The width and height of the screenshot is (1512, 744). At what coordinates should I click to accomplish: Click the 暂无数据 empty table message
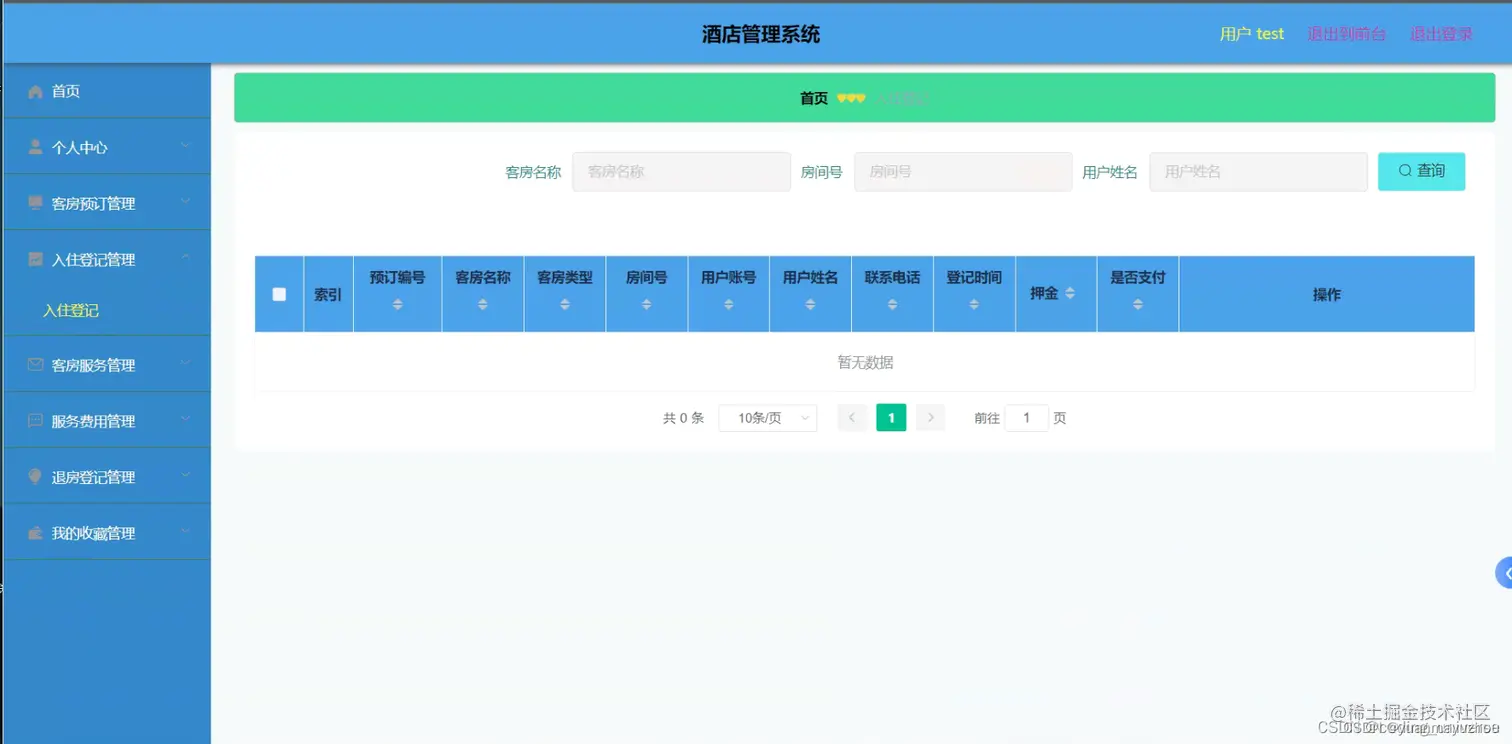[865, 362]
